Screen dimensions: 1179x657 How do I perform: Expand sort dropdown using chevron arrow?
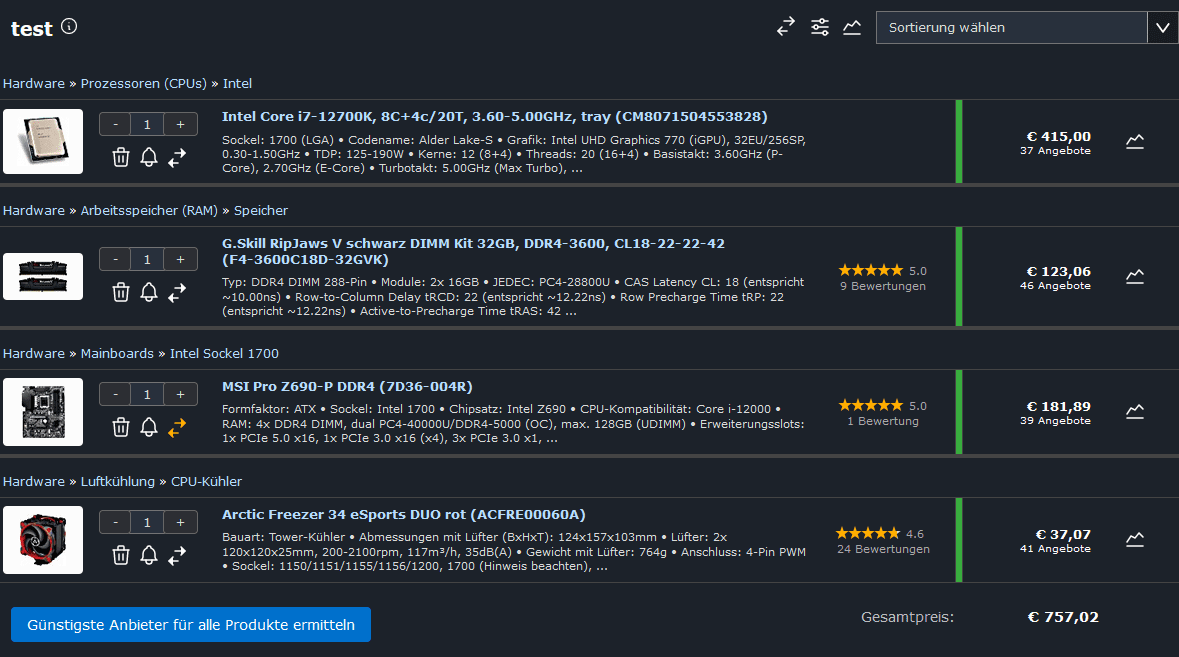1162,27
